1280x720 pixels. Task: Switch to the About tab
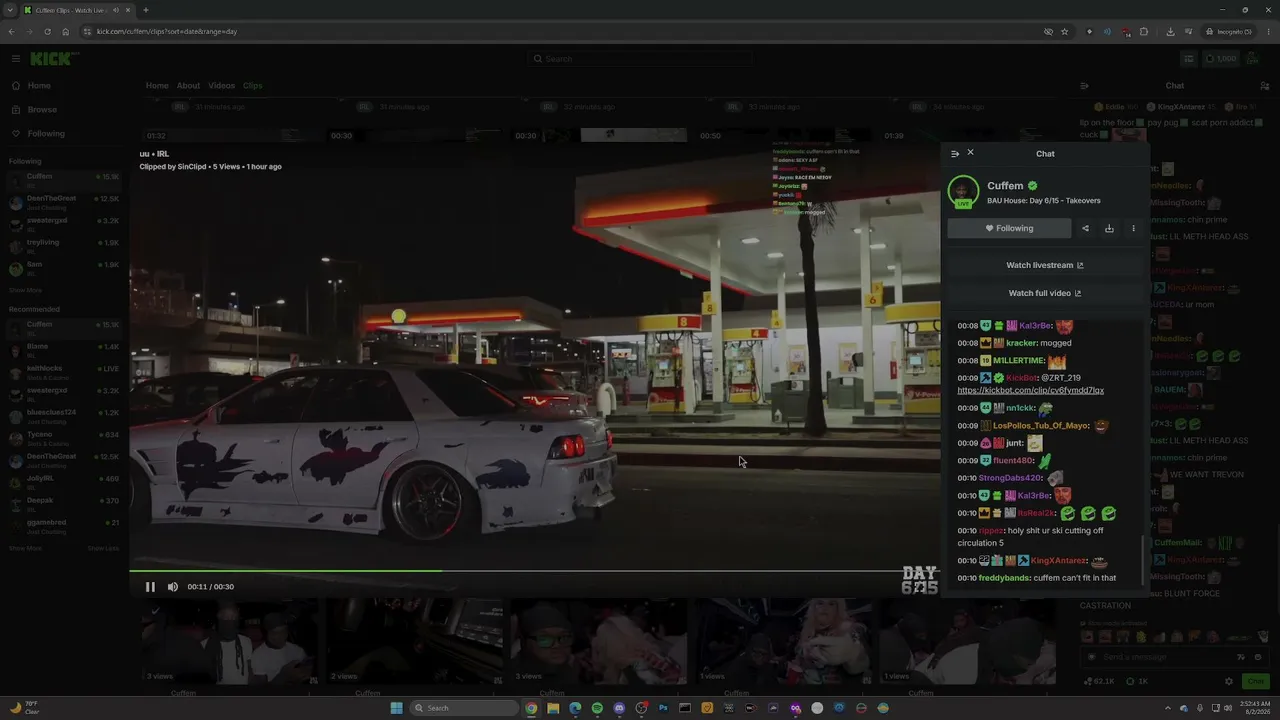[188, 86]
